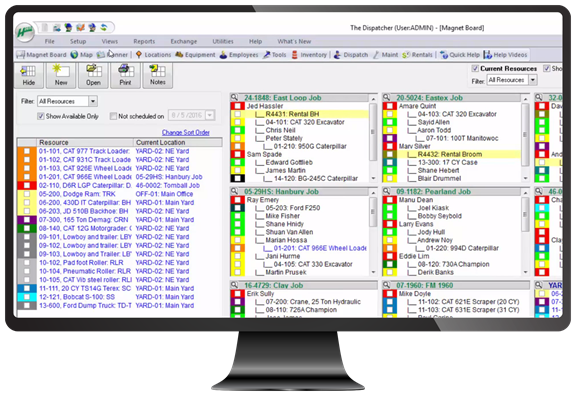Image resolution: width=576 pixels, height=397 pixels.
Task: Click the Notes button
Action: click(158, 75)
